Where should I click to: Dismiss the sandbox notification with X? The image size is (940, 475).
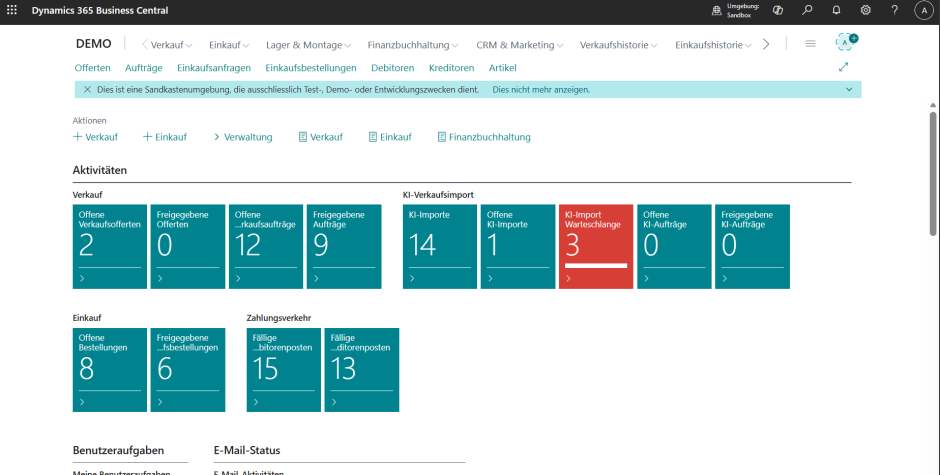point(87,89)
